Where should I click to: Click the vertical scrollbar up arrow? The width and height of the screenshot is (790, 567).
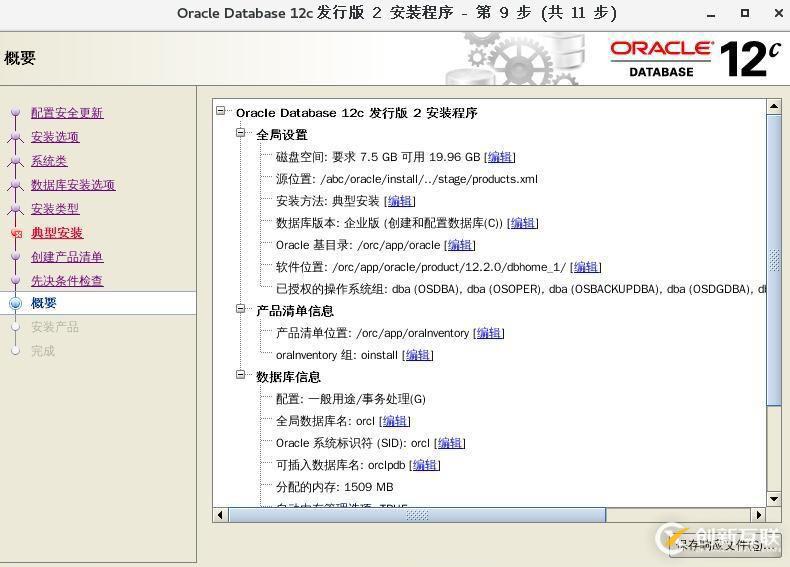(x=773, y=106)
